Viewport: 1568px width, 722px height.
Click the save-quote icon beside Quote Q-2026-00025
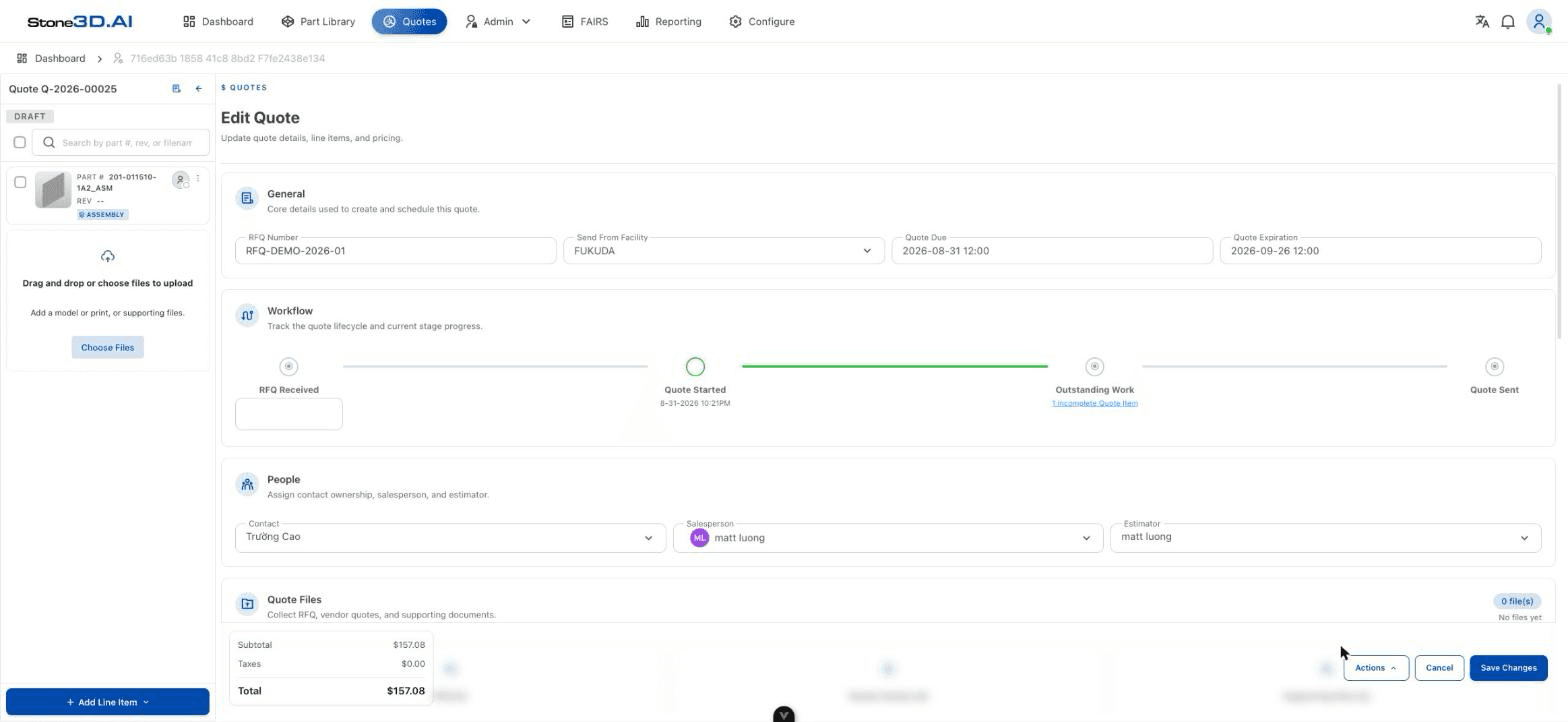click(x=177, y=89)
